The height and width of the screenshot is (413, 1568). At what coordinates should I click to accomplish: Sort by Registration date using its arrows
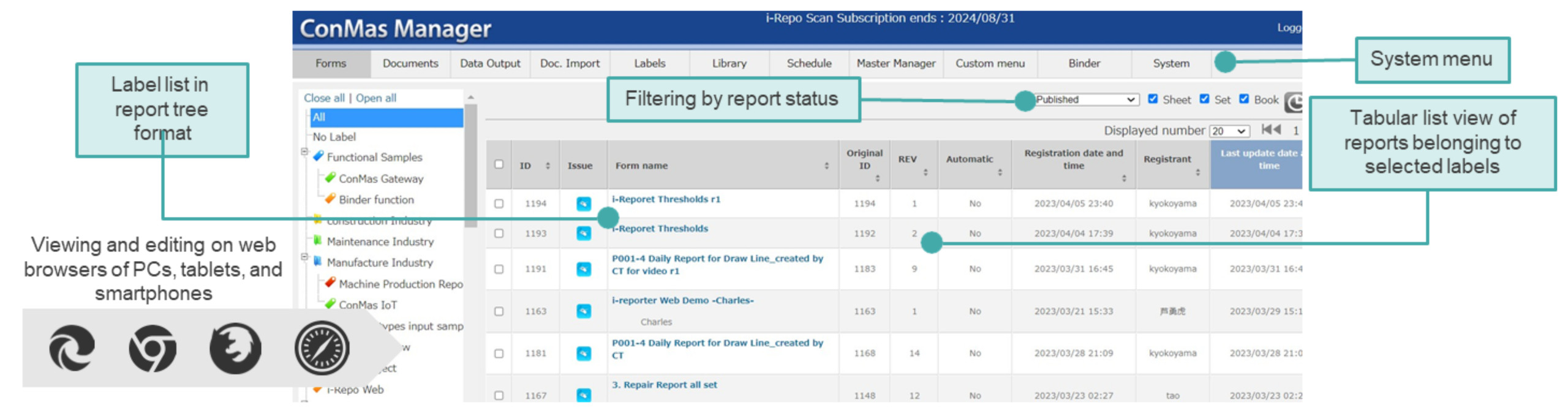(x=1123, y=178)
